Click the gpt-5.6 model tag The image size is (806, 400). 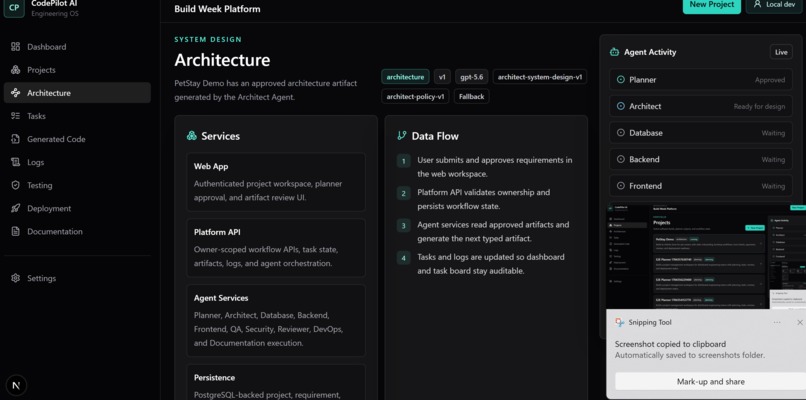tap(471, 77)
